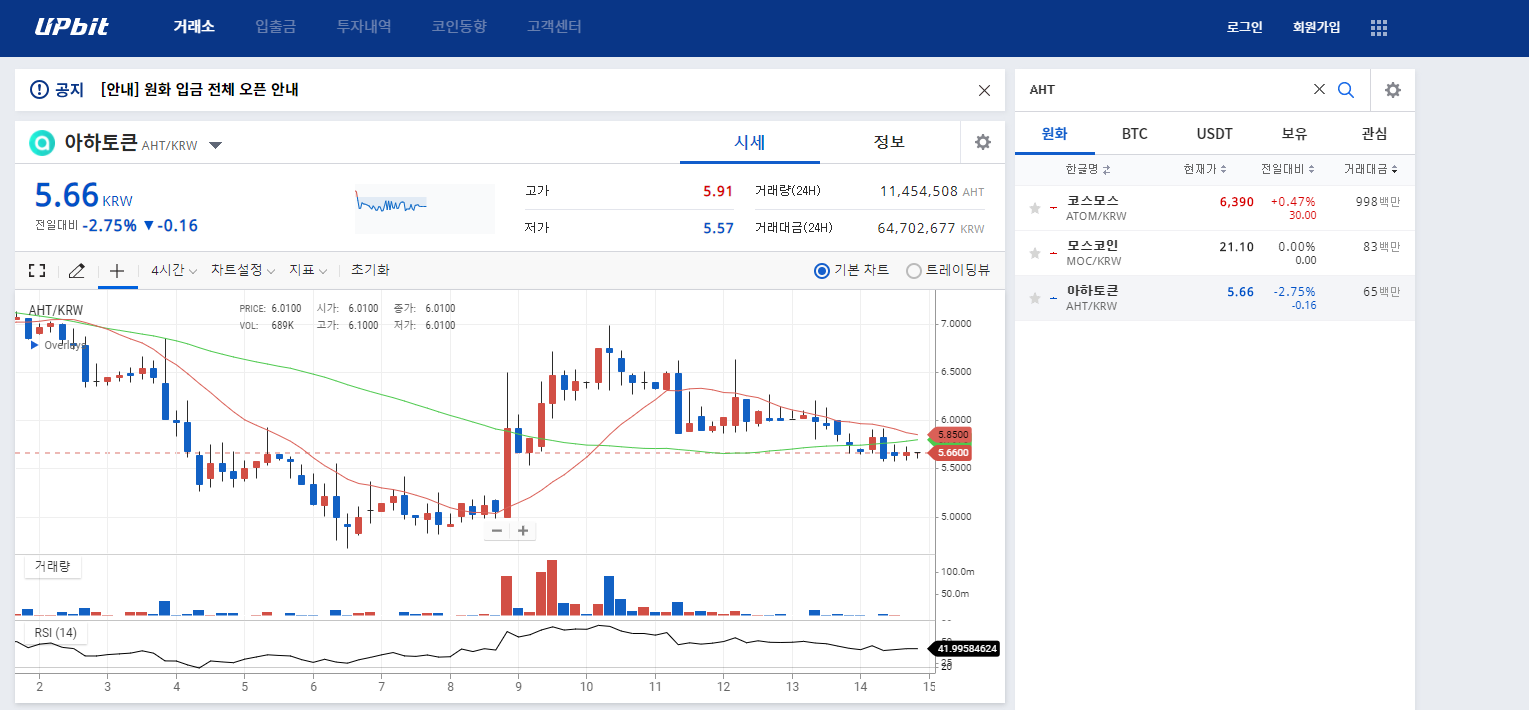The width and height of the screenshot is (1529, 710).
Task: Click the RSI (14) indicator label
Action: click(x=56, y=633)
